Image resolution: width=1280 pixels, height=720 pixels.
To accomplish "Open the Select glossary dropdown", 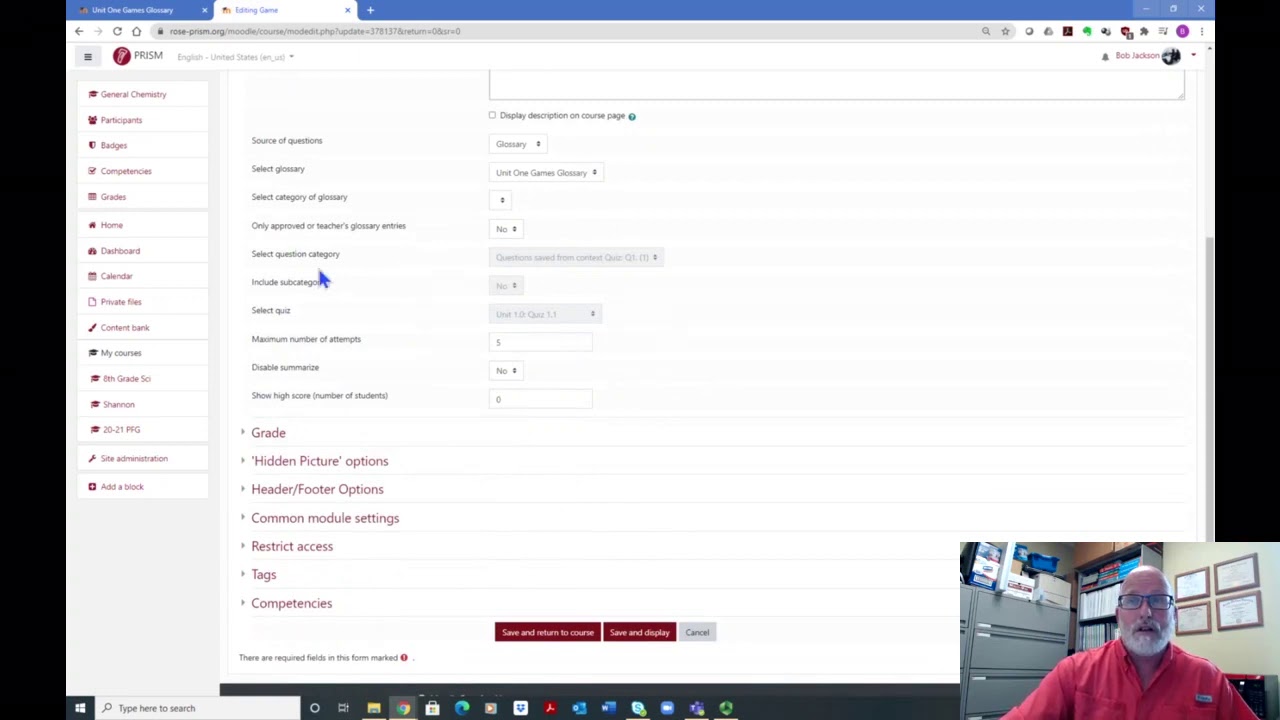I will (x=546, y=173).
